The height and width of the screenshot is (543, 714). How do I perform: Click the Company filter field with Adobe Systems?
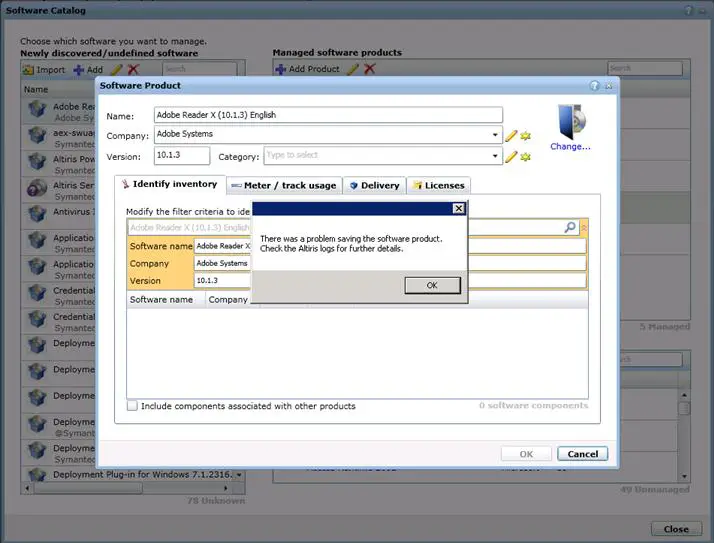click(x=390, y=263)
